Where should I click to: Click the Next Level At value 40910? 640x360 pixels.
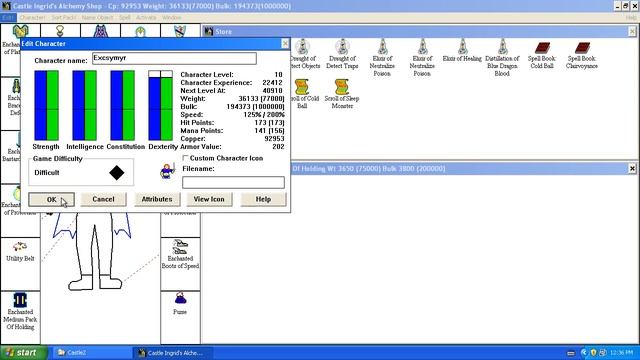tap(272, 91)
